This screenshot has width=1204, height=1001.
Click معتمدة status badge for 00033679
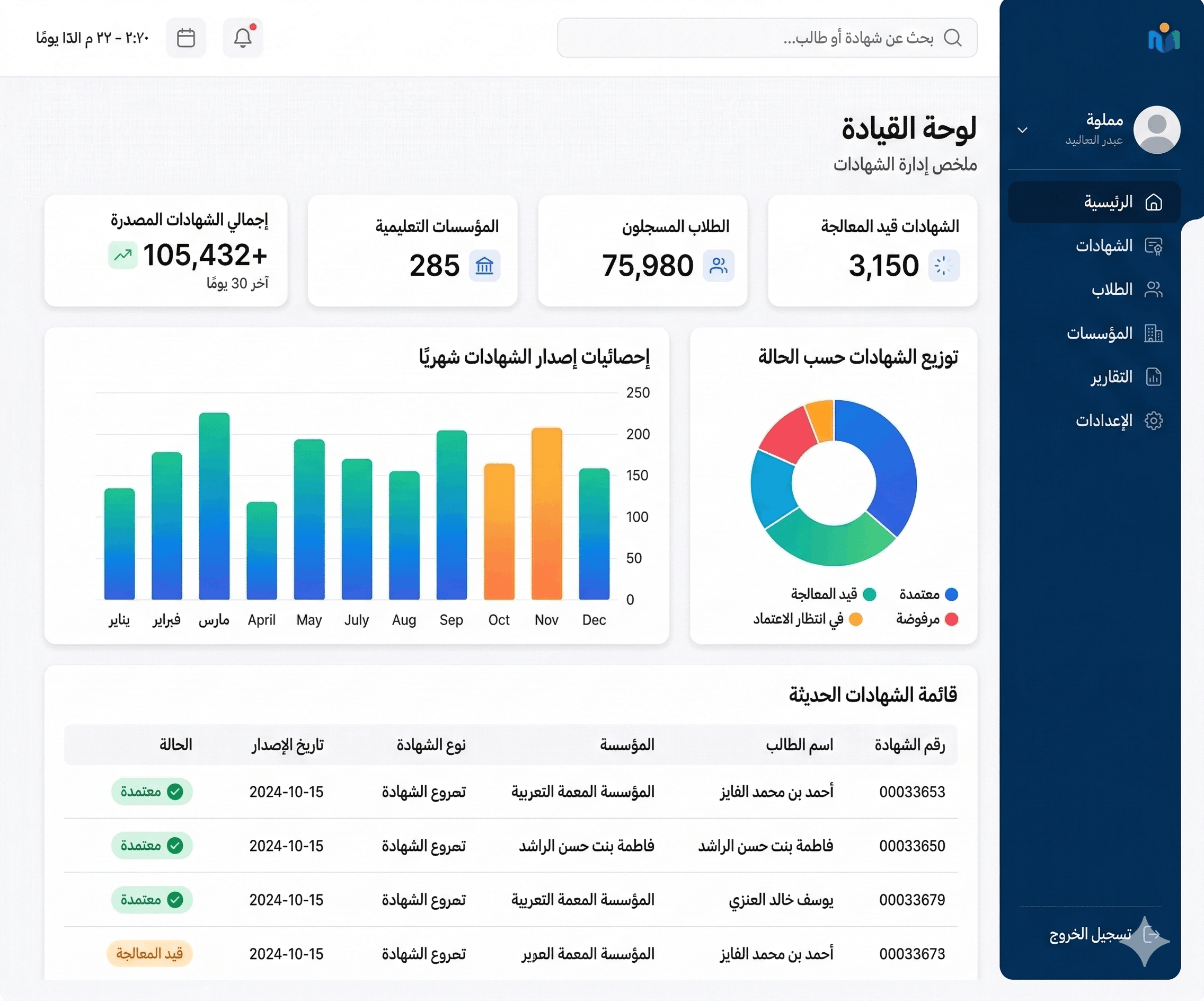click(152, 899)
